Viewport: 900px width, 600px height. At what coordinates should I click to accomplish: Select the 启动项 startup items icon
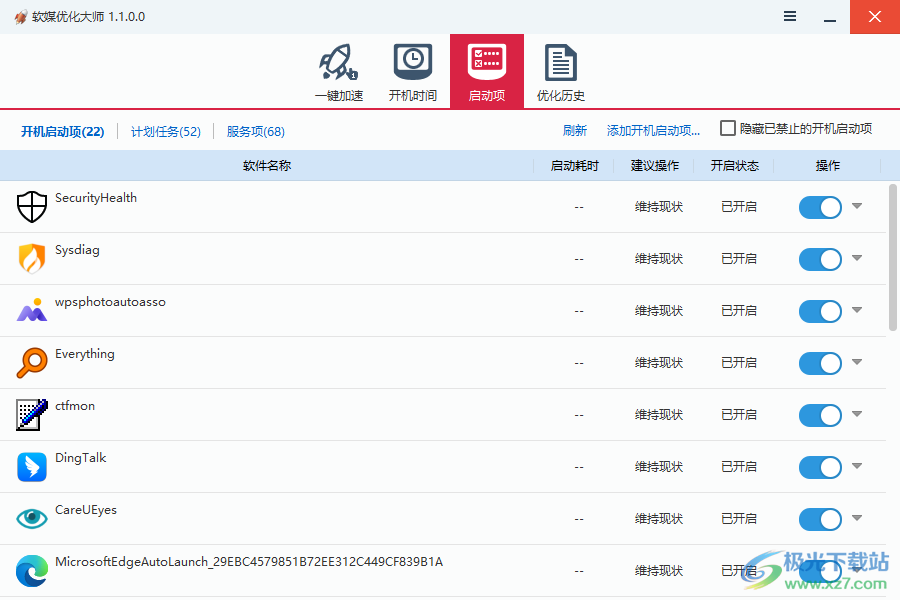click(487, 62)
